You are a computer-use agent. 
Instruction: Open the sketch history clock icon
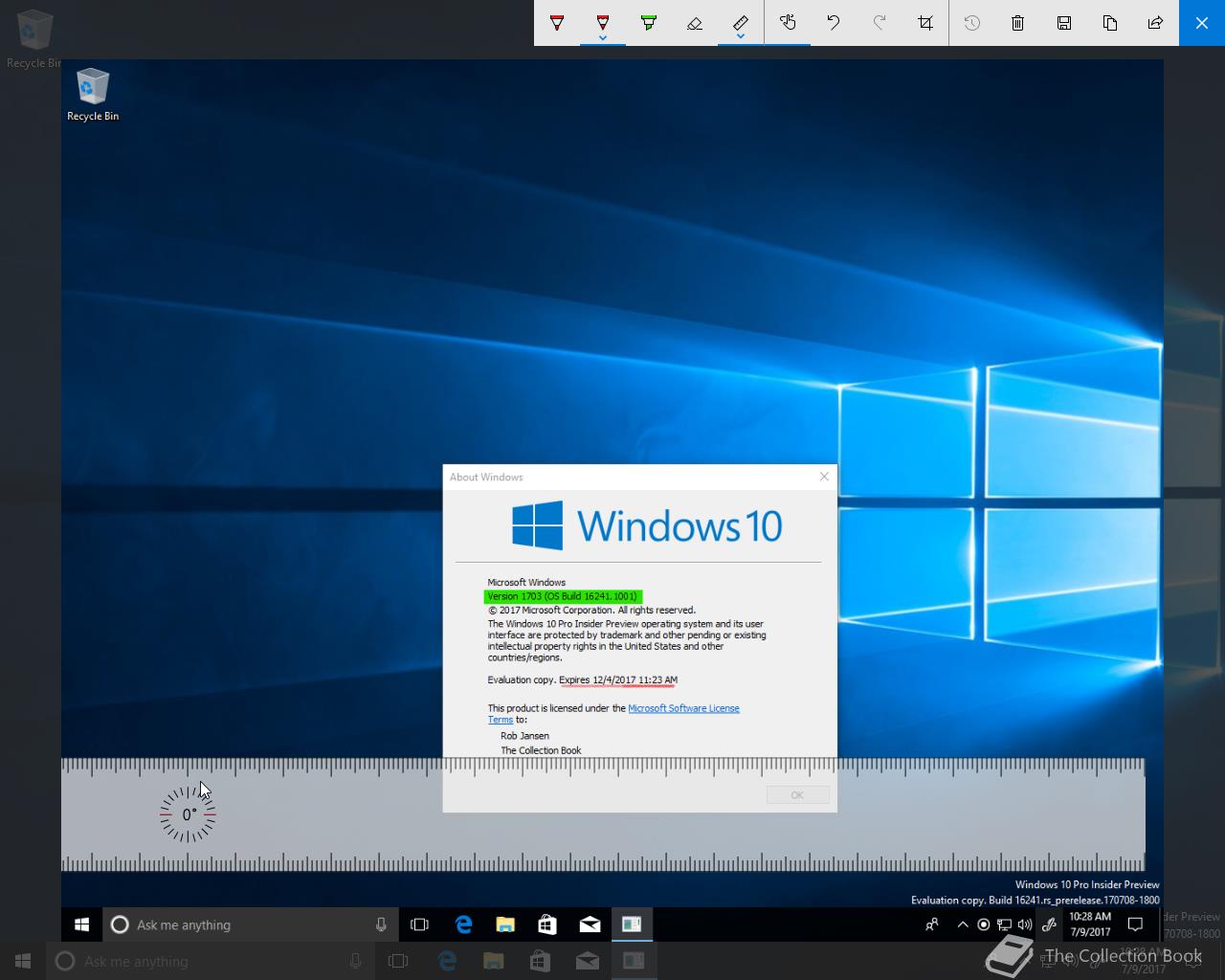(x=972, y=23)
